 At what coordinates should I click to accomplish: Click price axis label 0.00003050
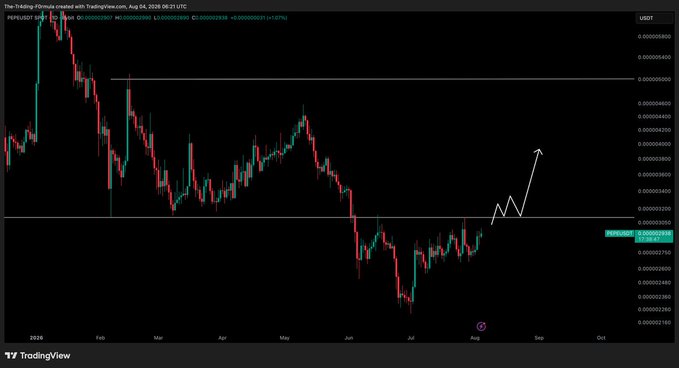tap(655, 223)
